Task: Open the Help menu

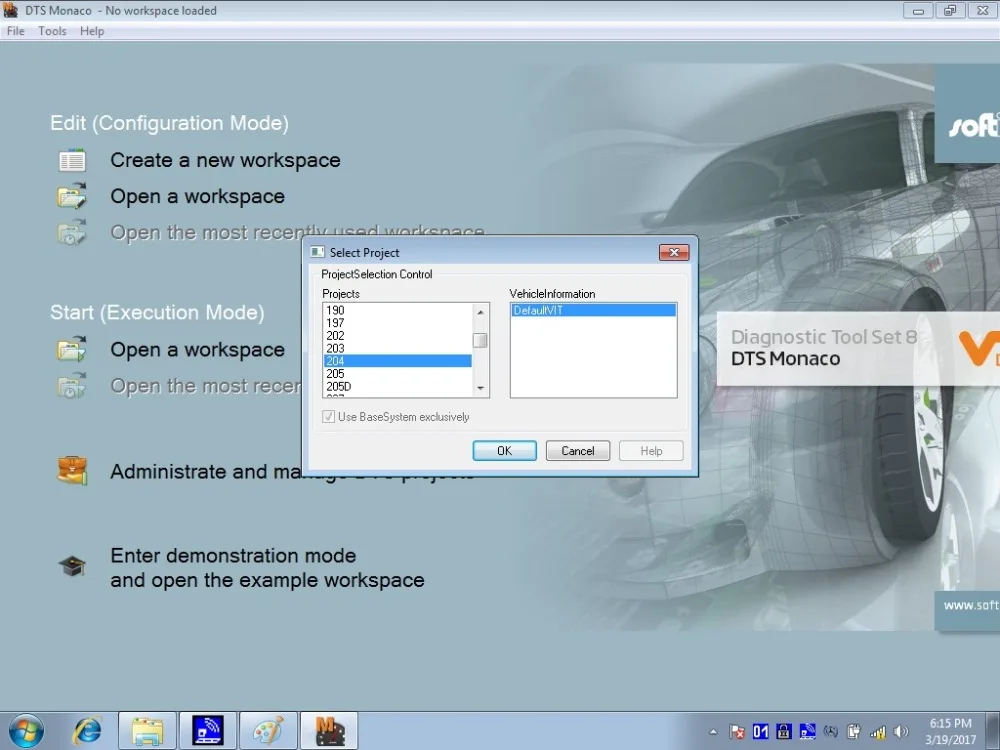Action: tap(92, 31)
